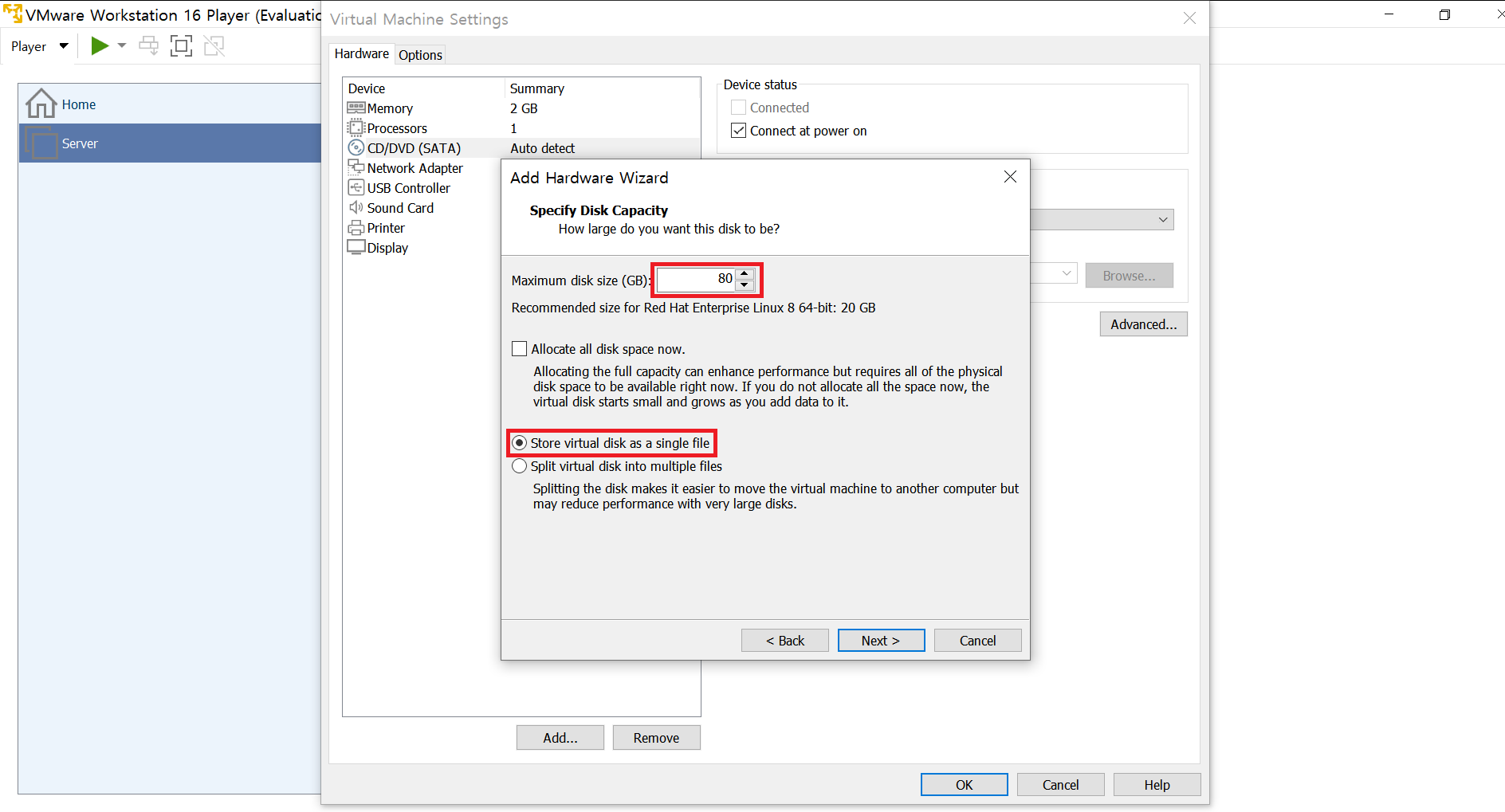The image size is (1505, 812).
Task: Open the physical drive dropdown behind wizard
Action: 1163,220
